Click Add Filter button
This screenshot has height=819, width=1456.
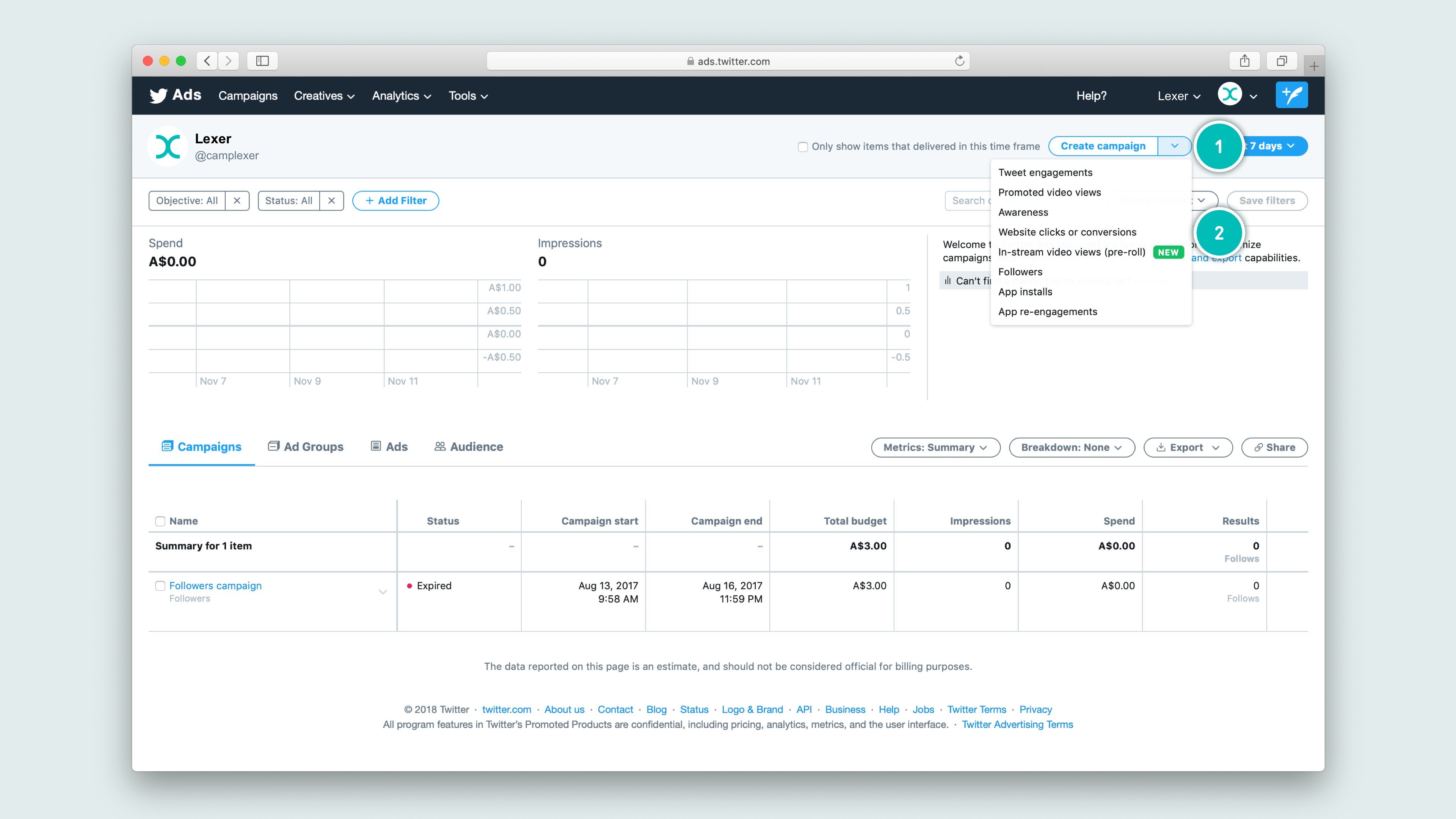pos(395,201)
